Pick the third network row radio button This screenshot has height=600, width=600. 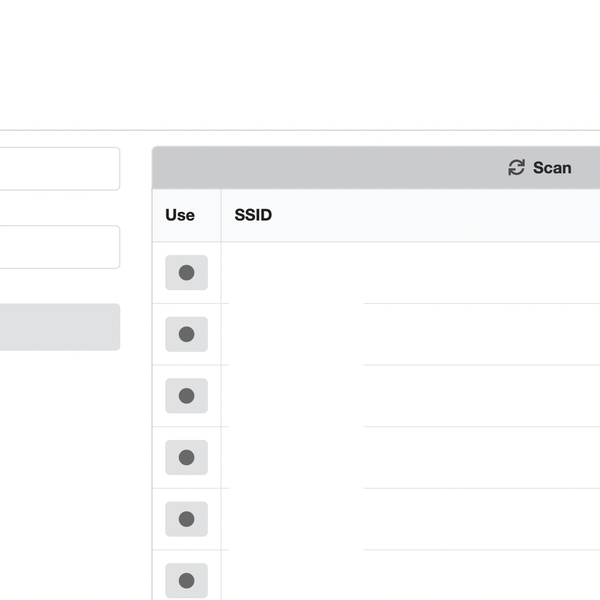[186, 396]
